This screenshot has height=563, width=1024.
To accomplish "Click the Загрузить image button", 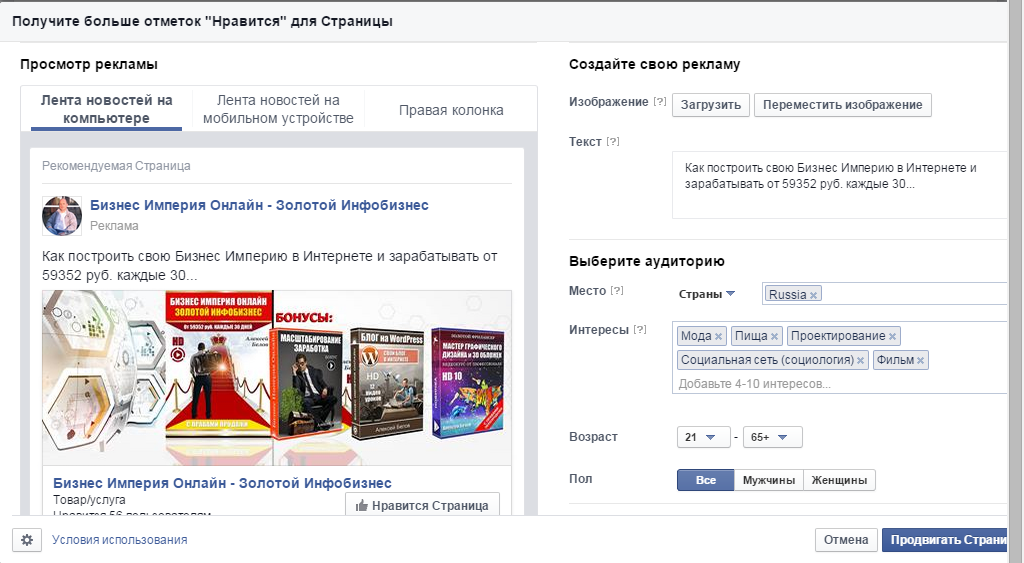I will click(711, 105).
